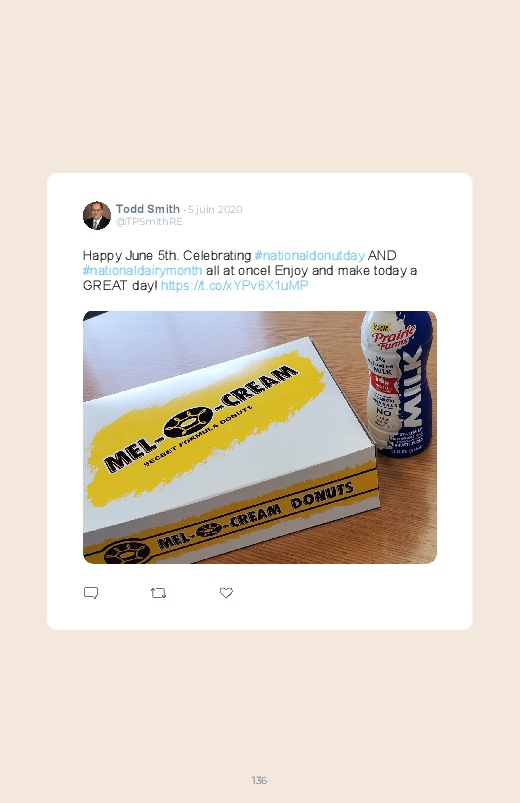Click page number 136 at bottom
Viewport: 520px width, 803px height.
[x=259, y=780]
